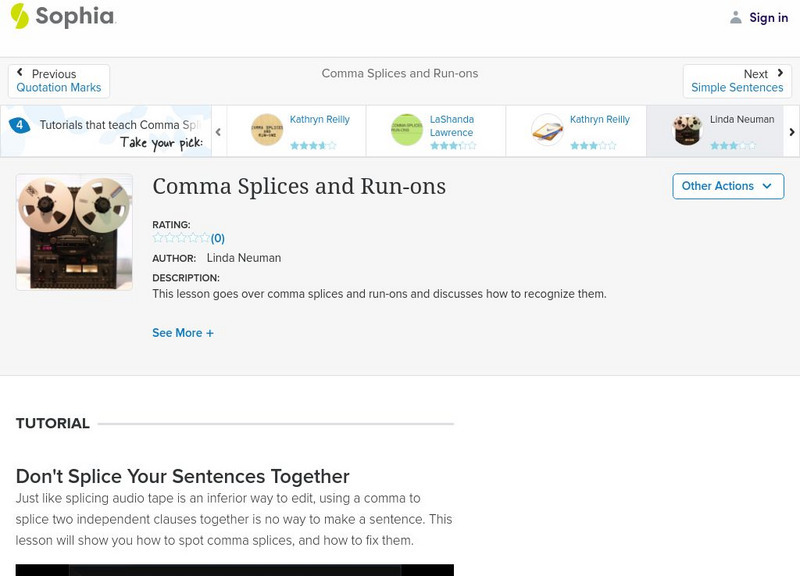Open LaShanda Lawrence's green tutorial icon
This screenshot has width=800, height=576.
point(407,130)
